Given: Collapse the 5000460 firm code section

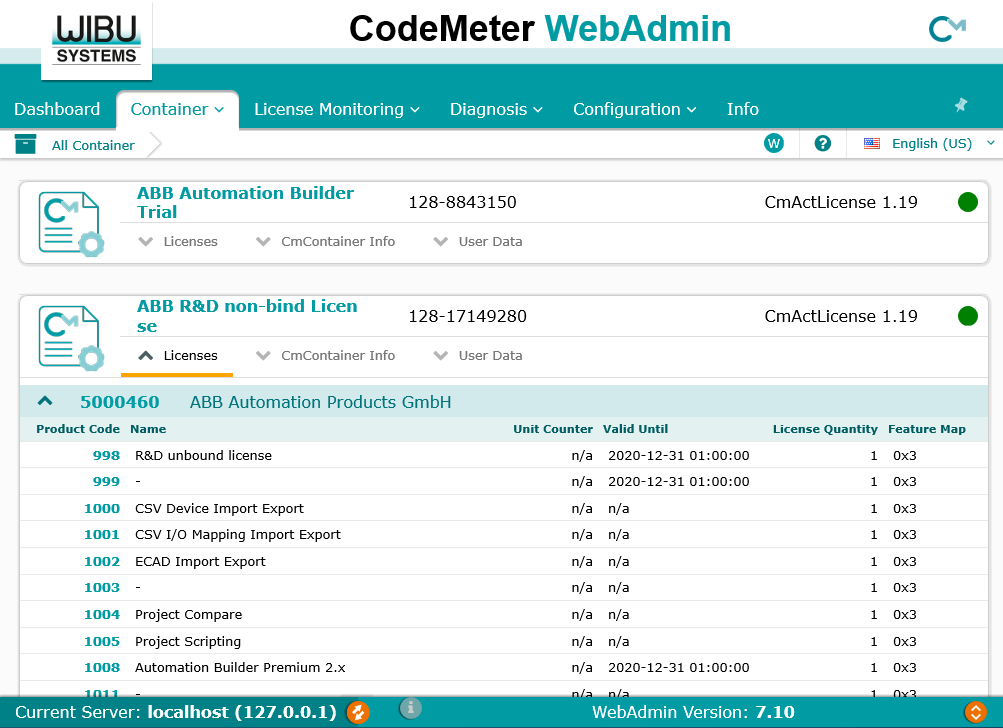Looking at the screenshot, I should pos(45,401).
